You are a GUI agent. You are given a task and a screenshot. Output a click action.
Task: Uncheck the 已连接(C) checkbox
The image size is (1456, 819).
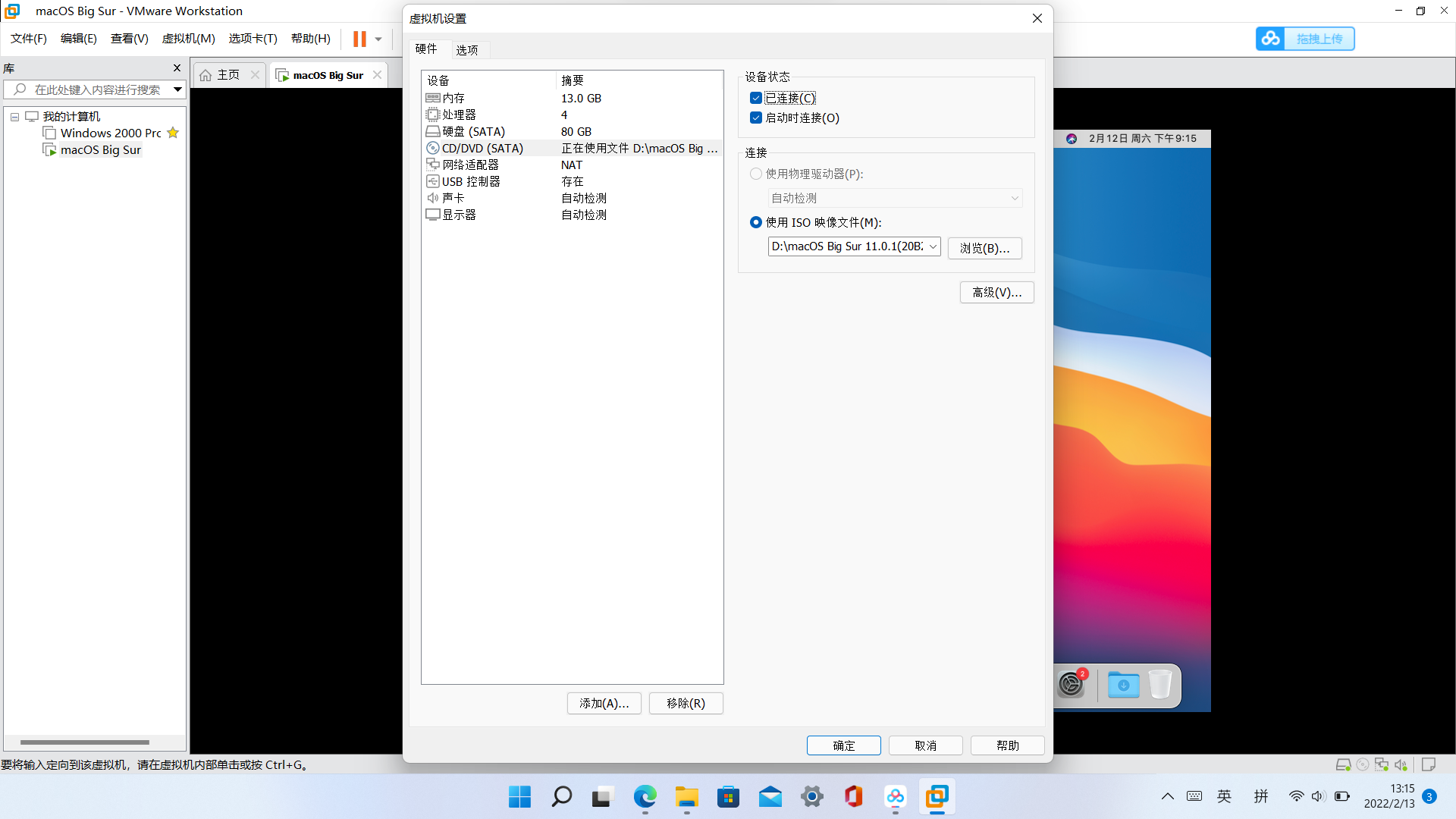pyautogui.click(x=756, y=98)
